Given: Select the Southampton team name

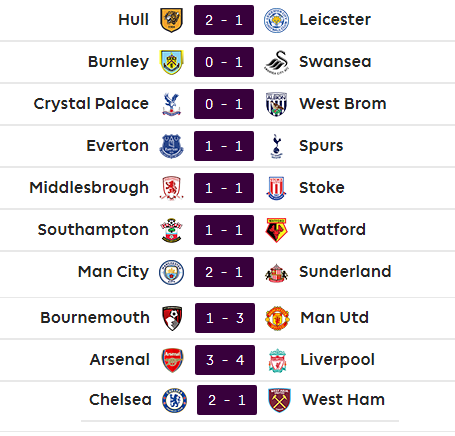Looking at the screenshot, I should 93,230.
